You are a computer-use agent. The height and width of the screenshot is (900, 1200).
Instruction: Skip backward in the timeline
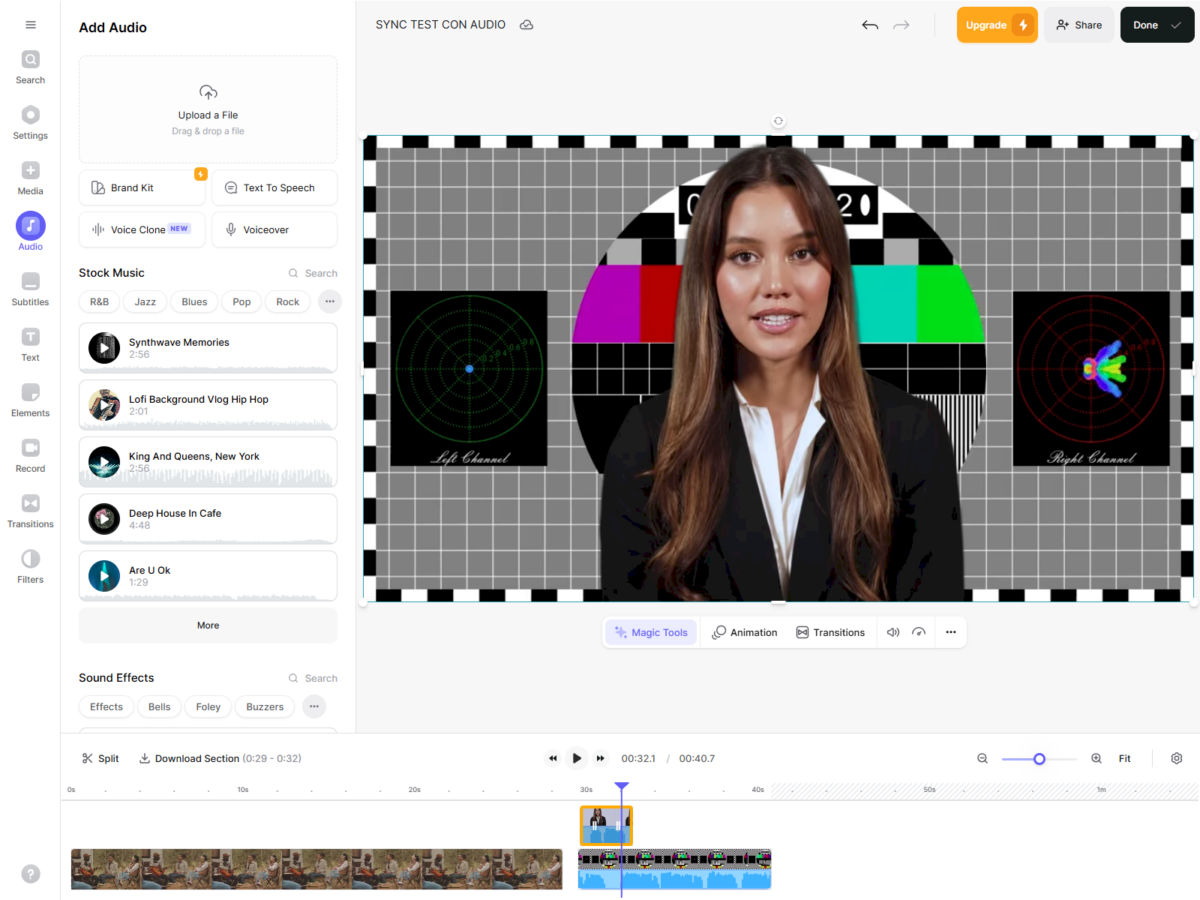click(552, 759)
